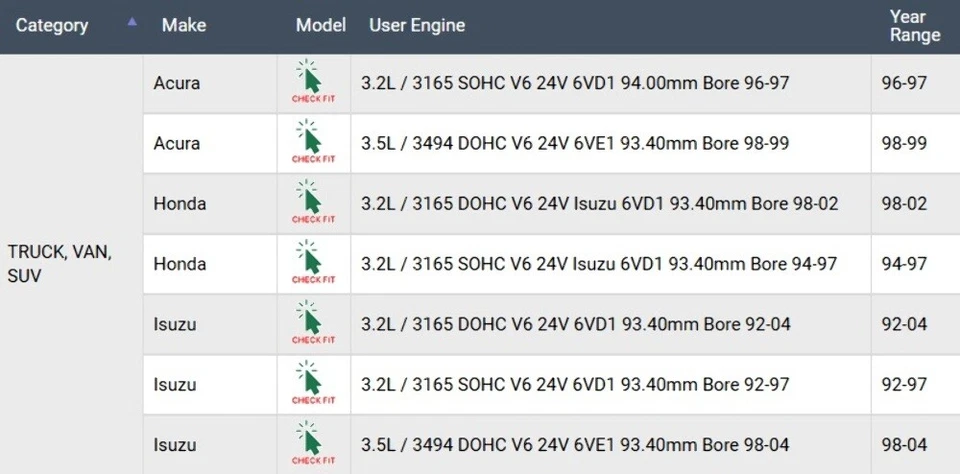Sort by Make column header
Viewport: 960px width, 474px height.
click(x=183, y=26)
